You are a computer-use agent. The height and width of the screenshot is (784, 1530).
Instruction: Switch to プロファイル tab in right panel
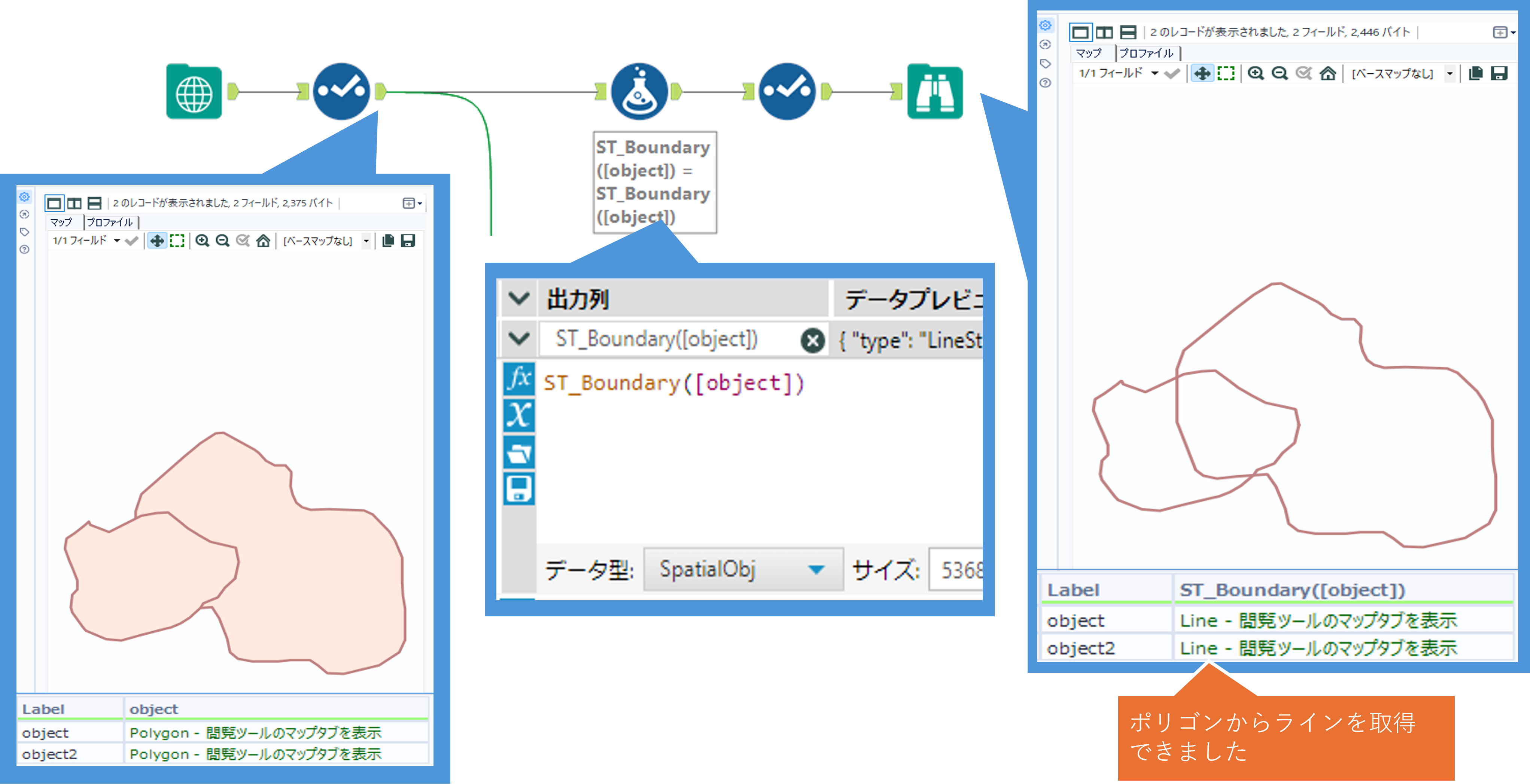[x=1146, y=54]
